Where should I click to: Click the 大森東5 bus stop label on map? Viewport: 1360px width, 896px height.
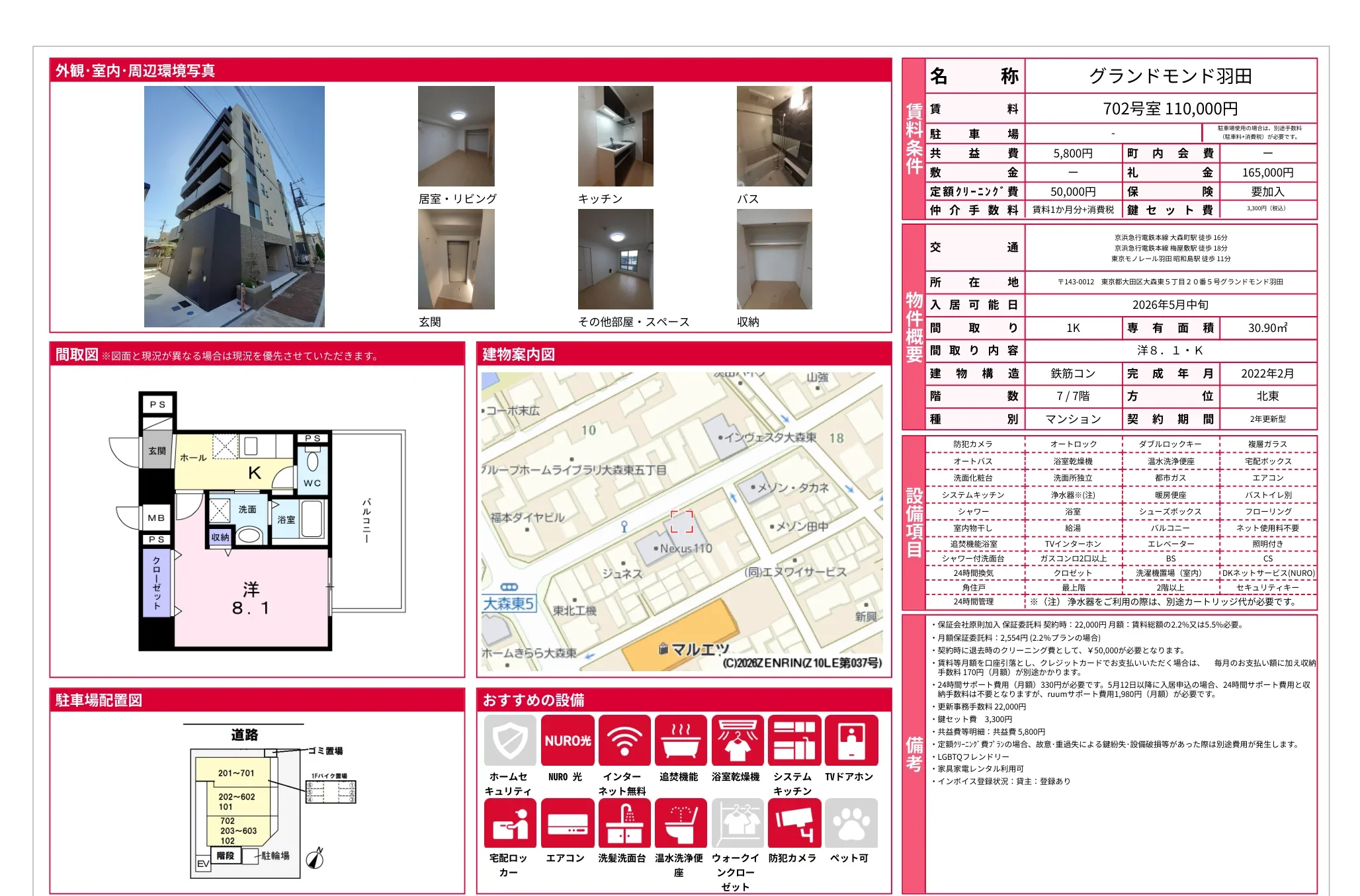click(508, 604)
